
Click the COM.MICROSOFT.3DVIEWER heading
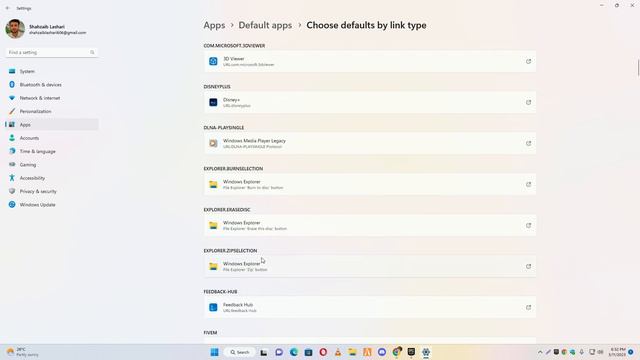234,46
